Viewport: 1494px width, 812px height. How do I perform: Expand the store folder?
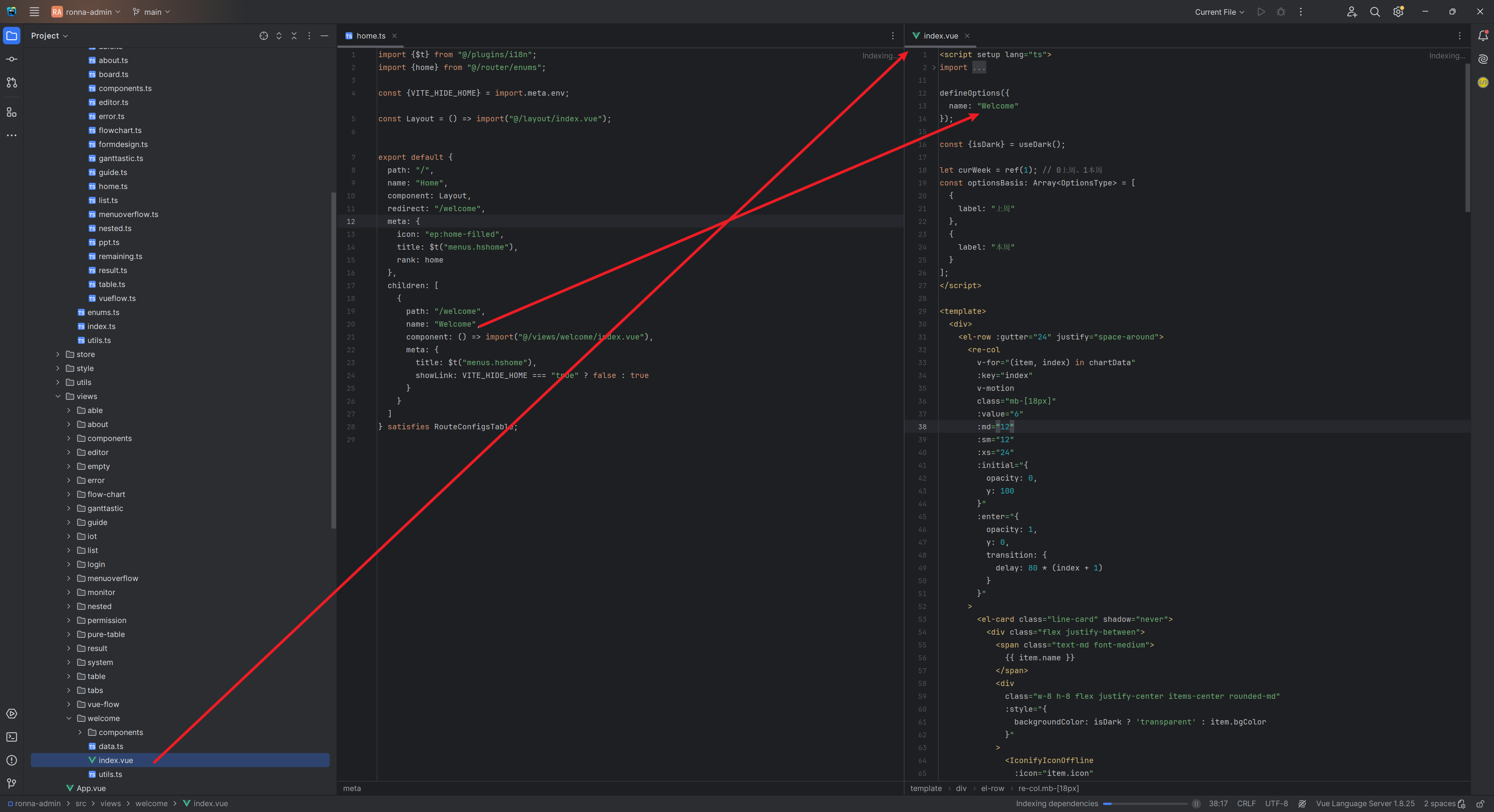[58, 354]
